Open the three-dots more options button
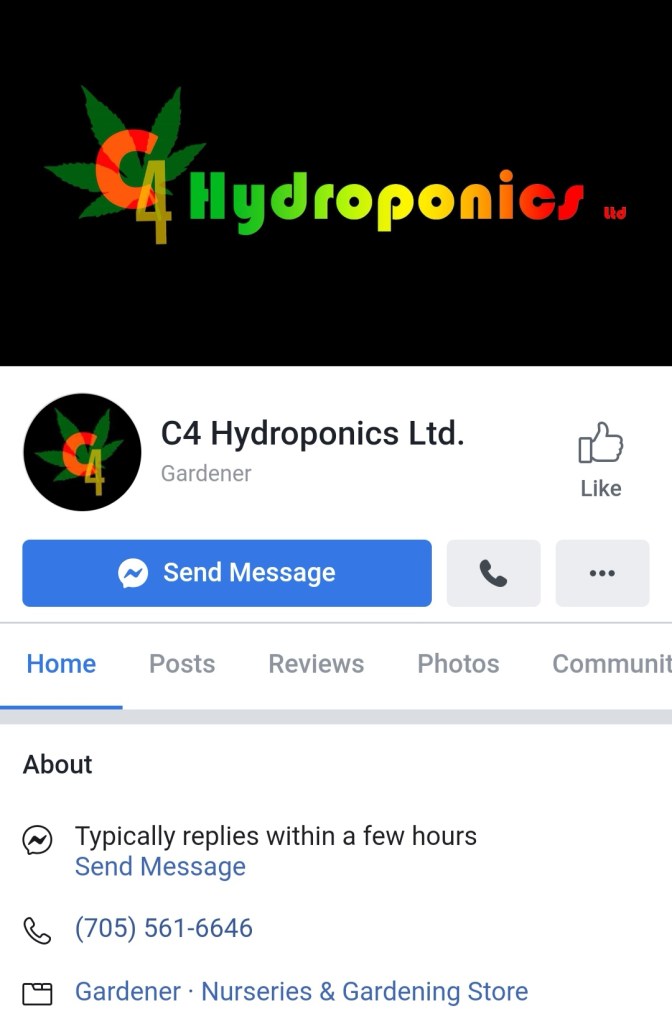Image resolution: width=672 pixels, height=1021 pixels. click(602, 573)
